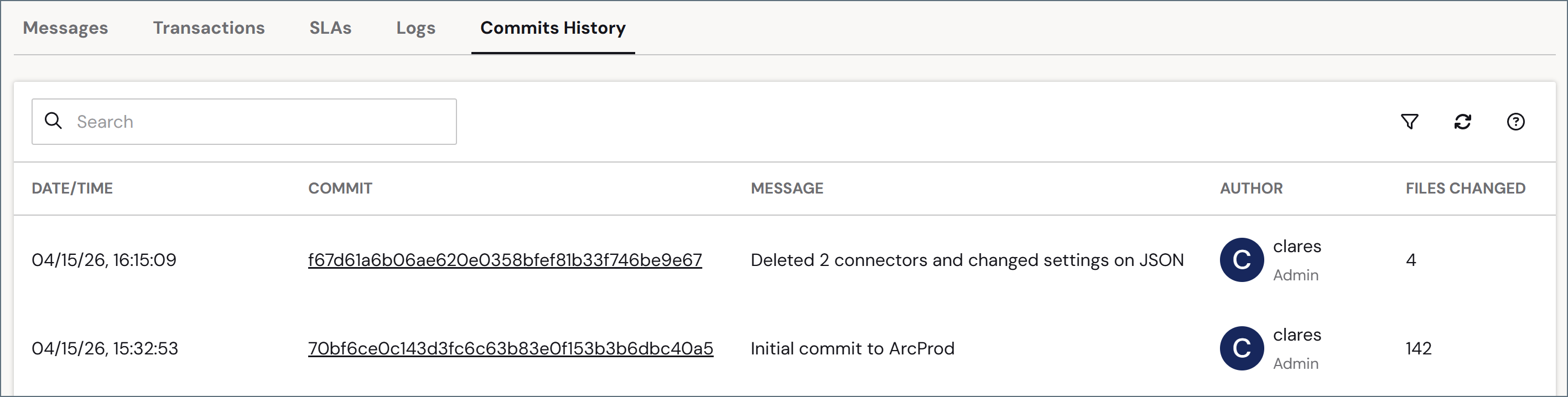Open the Transactions tab

(x=209, y=28)
